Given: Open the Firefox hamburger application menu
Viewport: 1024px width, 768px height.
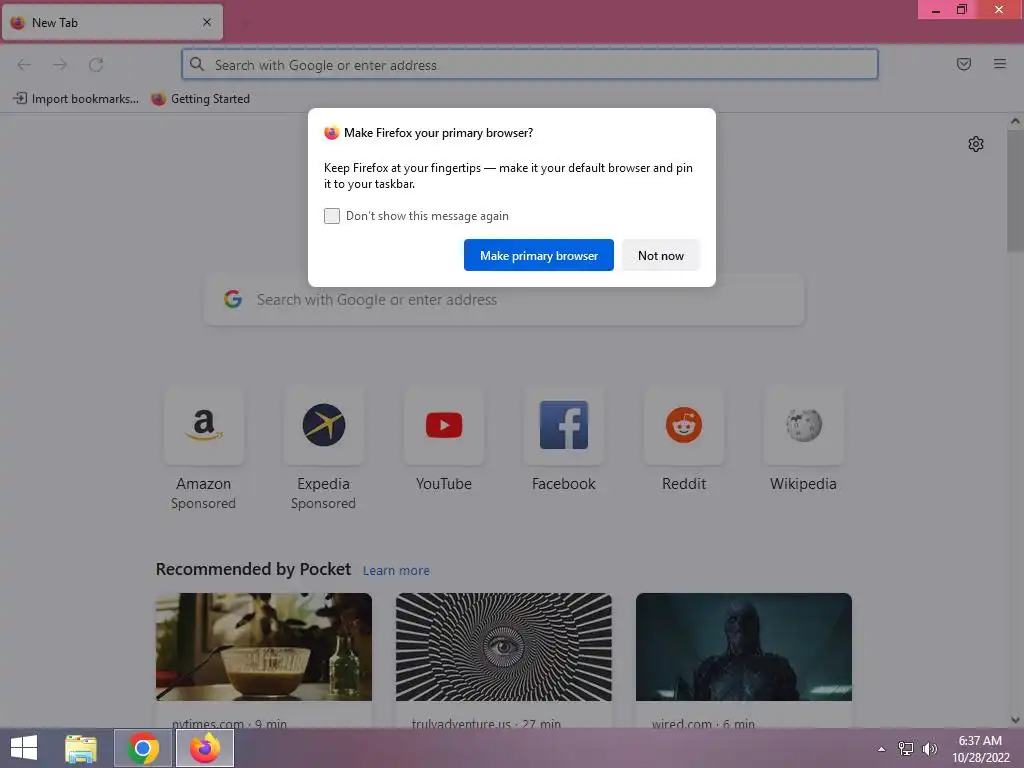Looking at the screenshot, I should 999,63.
